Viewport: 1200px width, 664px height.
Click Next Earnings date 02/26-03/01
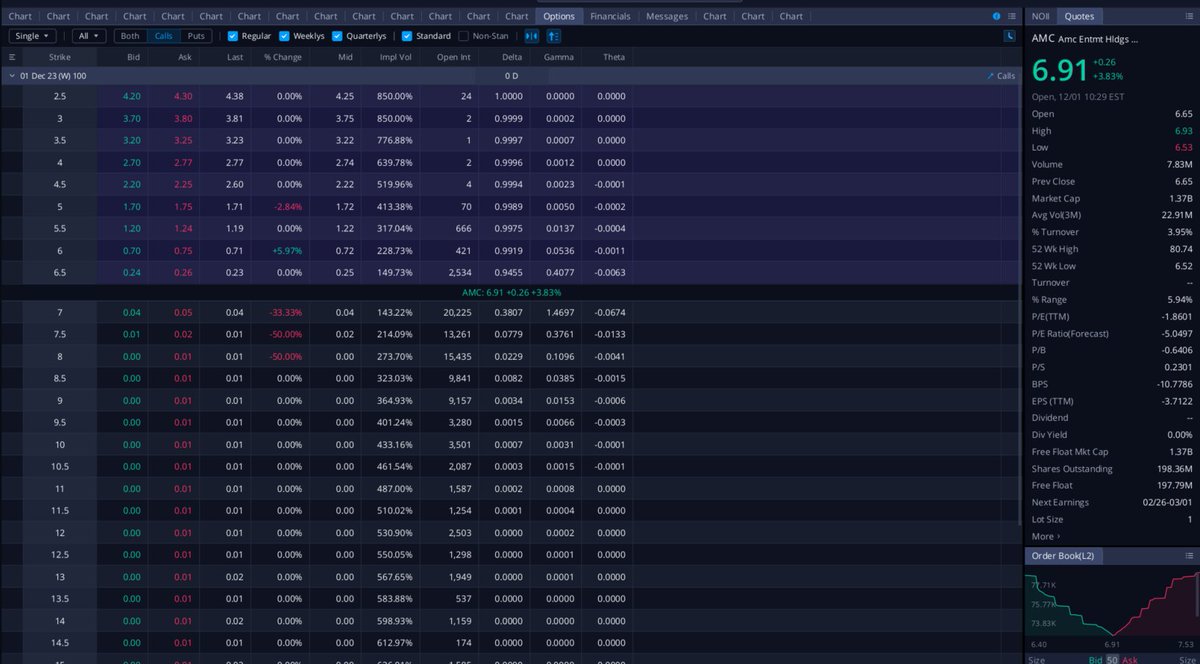click(x=1168, y=502)
